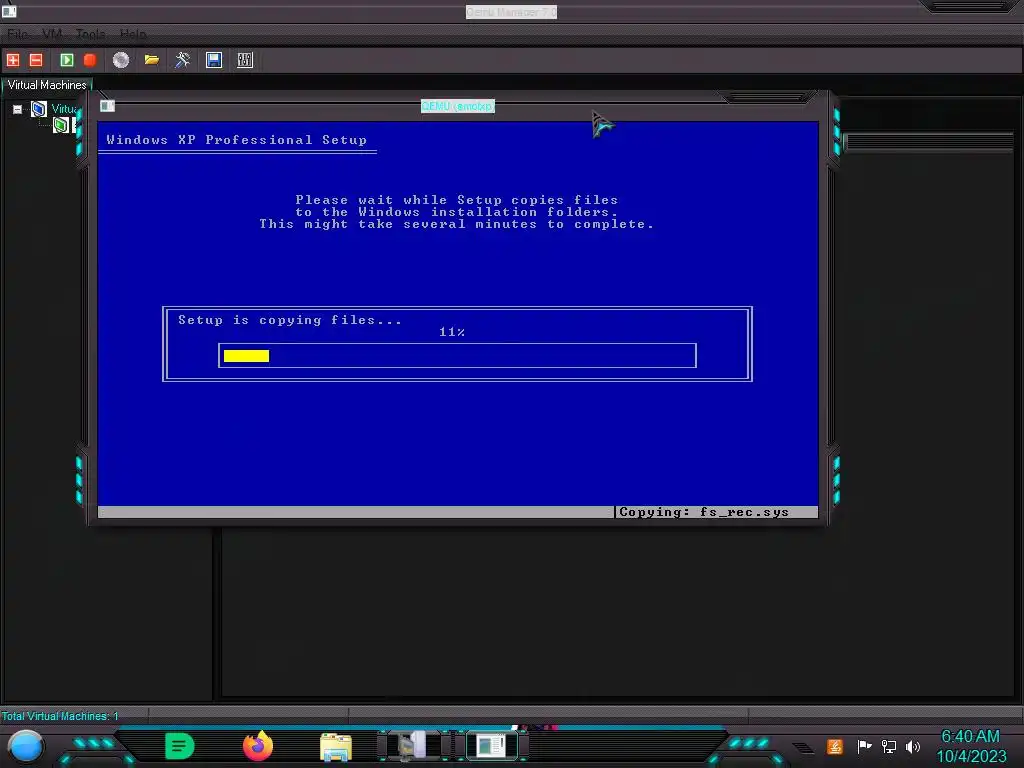Open the Start orb button
The image size is (1024, 768).
tap(26, 746)
